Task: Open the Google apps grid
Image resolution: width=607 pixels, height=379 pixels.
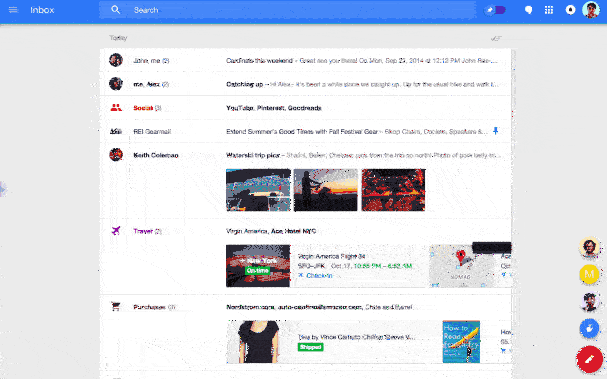Action: 549,10
